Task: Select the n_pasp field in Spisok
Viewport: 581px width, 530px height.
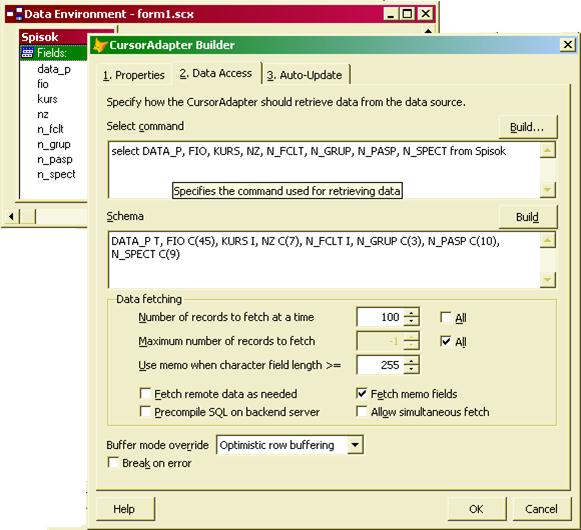Action: (x=55, y=159)
